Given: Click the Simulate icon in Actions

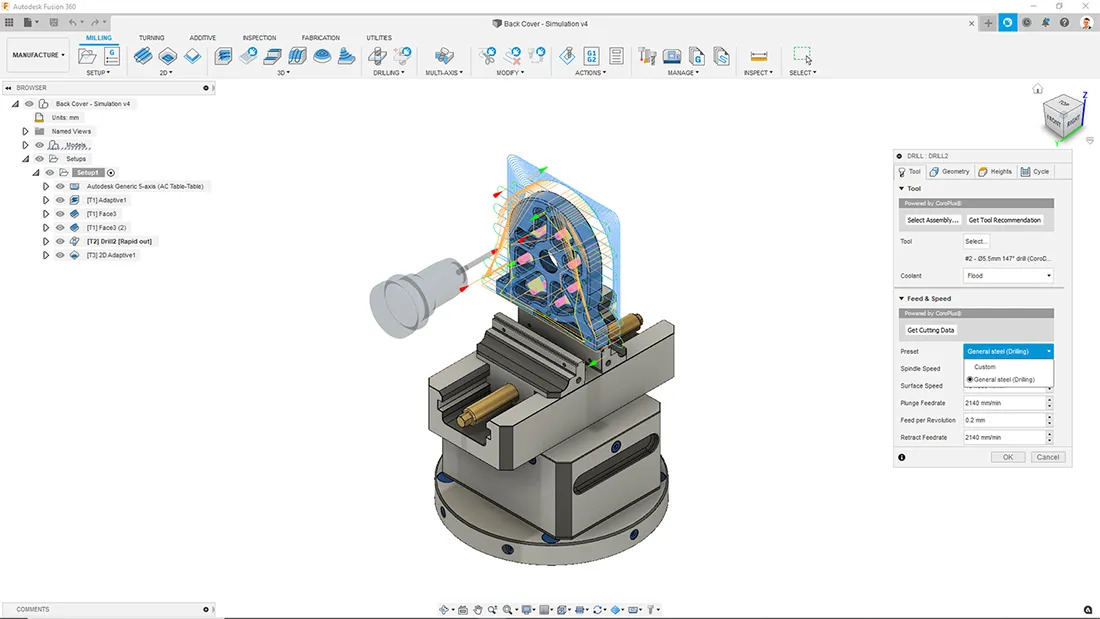Looking at the screenshot, I should (x=567, y=56).
